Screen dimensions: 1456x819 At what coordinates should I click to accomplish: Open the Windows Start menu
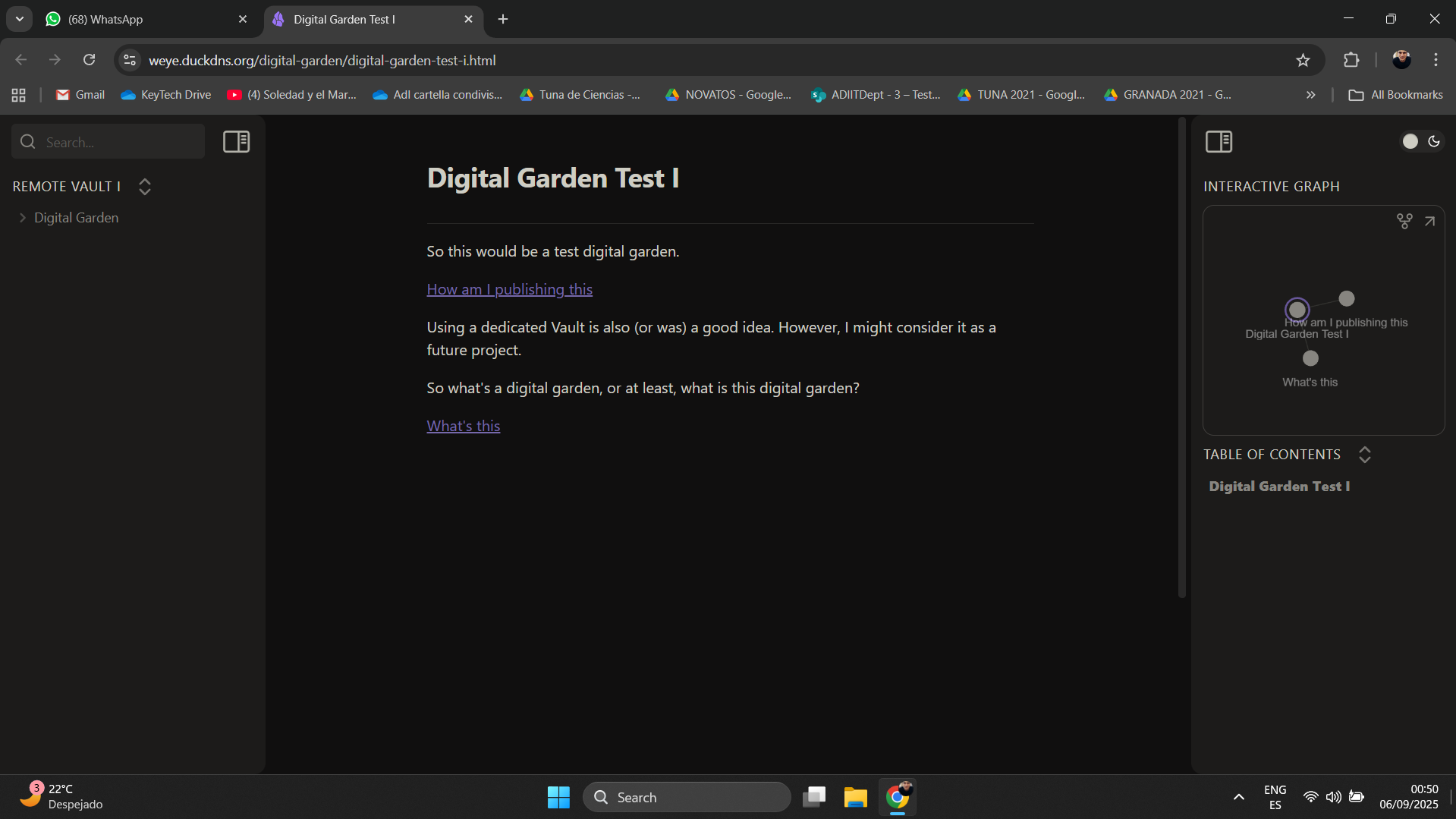558,797
